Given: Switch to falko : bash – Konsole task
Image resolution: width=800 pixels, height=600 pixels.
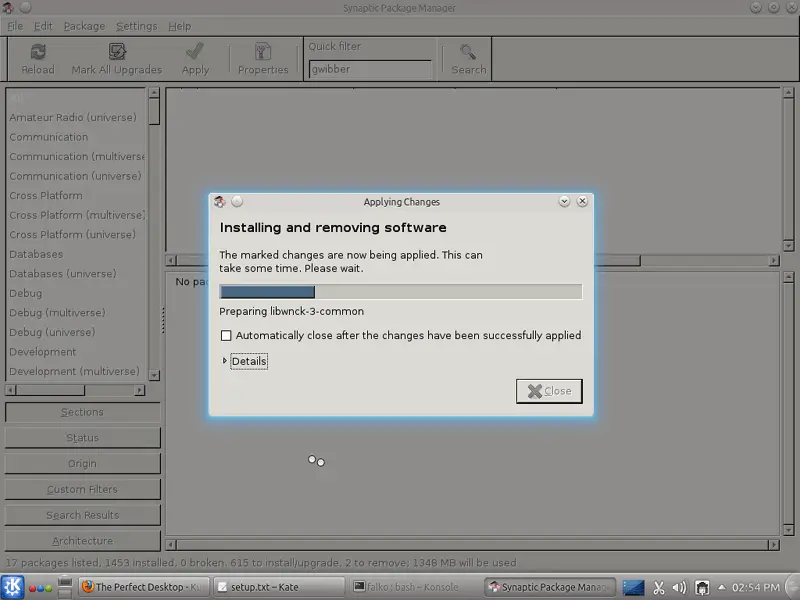Looking at the screenshot, I should pos(414,587).
